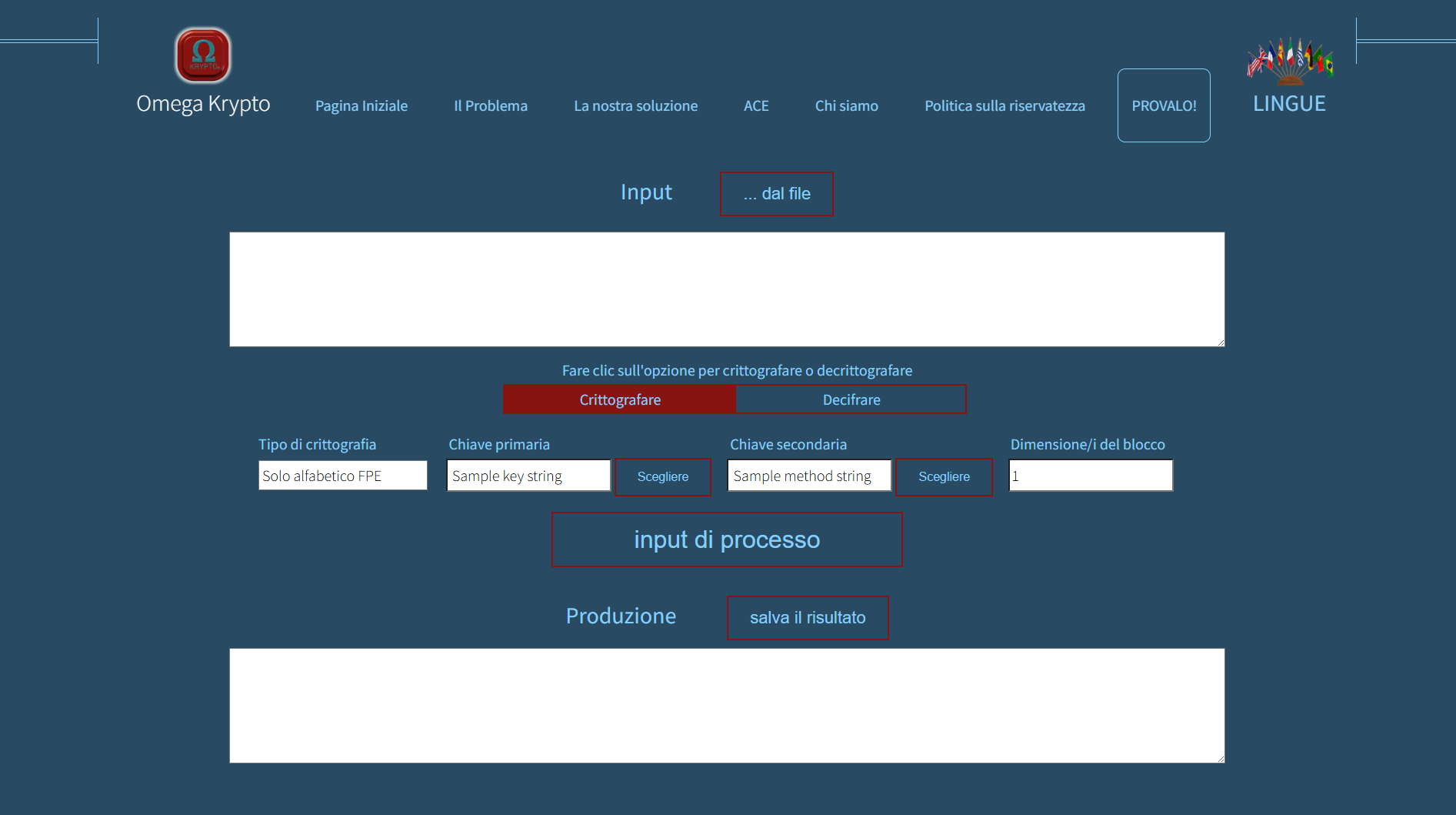The image size is (1456, 815).
Task: Open Politica sulla riservatezza link
Action: (x=1005, y=106)
